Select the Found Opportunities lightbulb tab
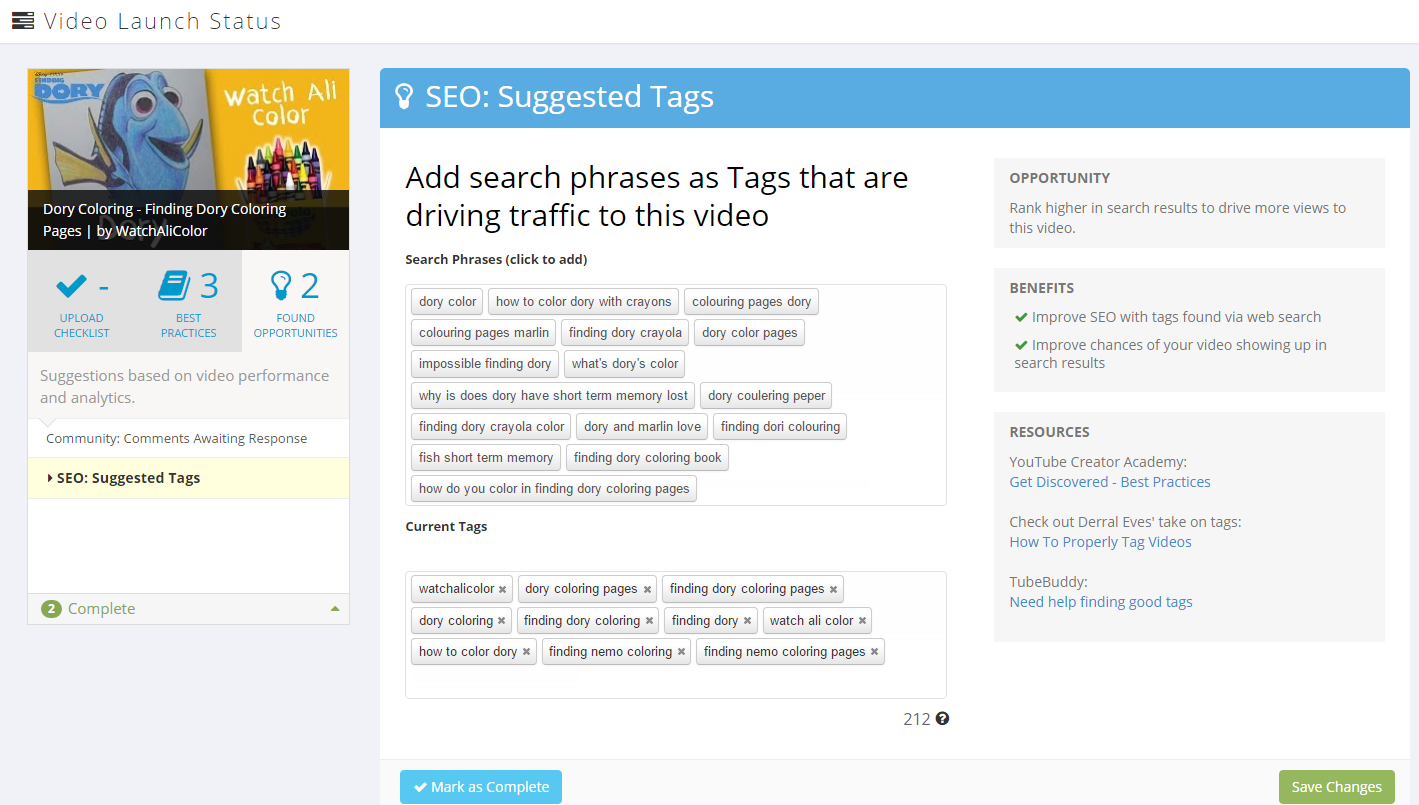The image size is (1419, 805). (x=295, y=301)
